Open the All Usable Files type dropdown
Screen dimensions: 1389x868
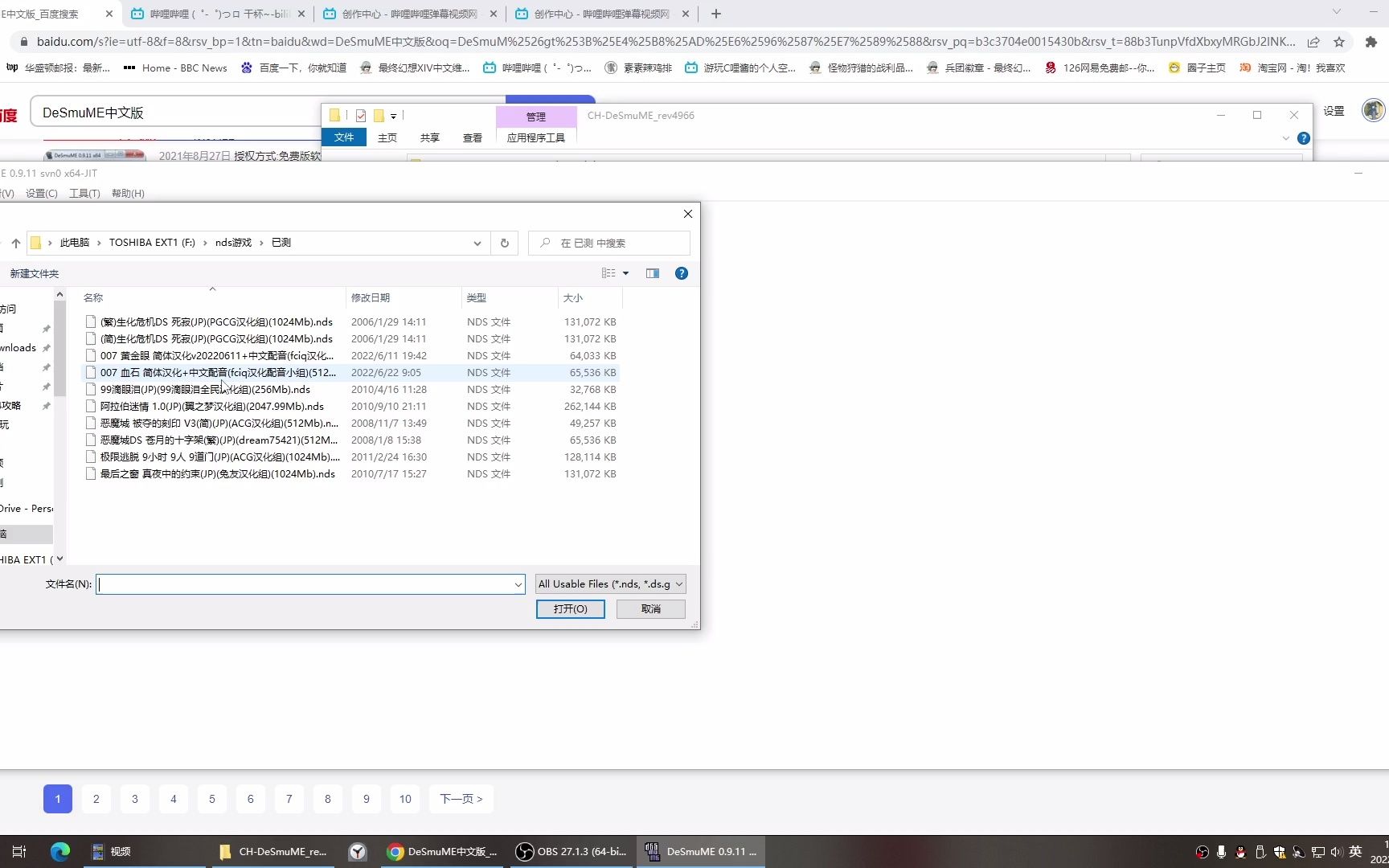point(611,584)
